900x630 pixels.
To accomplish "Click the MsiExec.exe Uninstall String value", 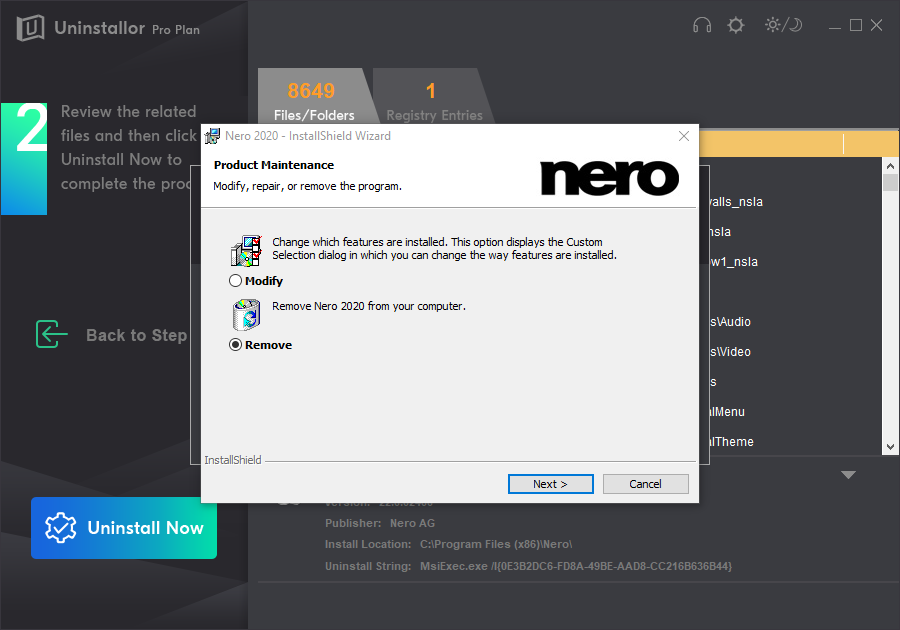I will [x=576, y=566].
